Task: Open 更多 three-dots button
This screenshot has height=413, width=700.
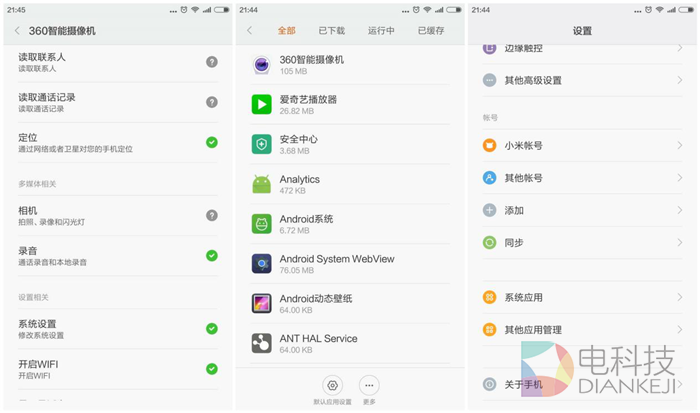Action: coord(369,385)
